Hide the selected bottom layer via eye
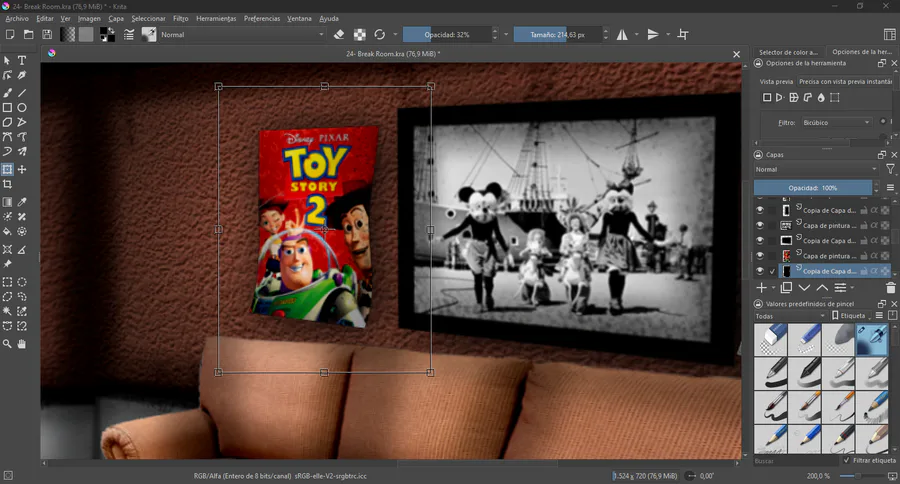 click(760, 271)
